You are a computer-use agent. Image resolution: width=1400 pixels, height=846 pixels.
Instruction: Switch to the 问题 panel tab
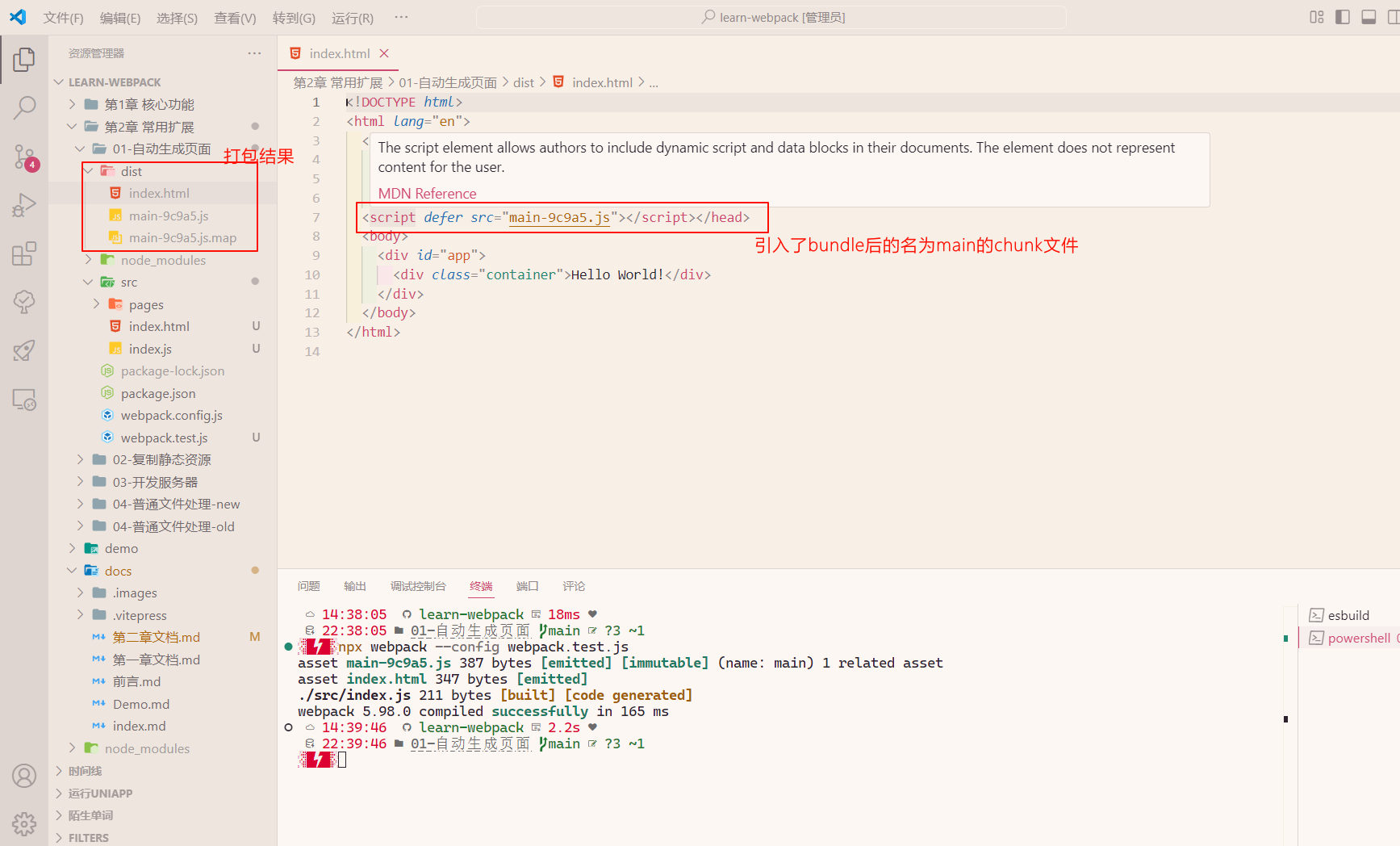pyautogui.click(x=308, y=586)
